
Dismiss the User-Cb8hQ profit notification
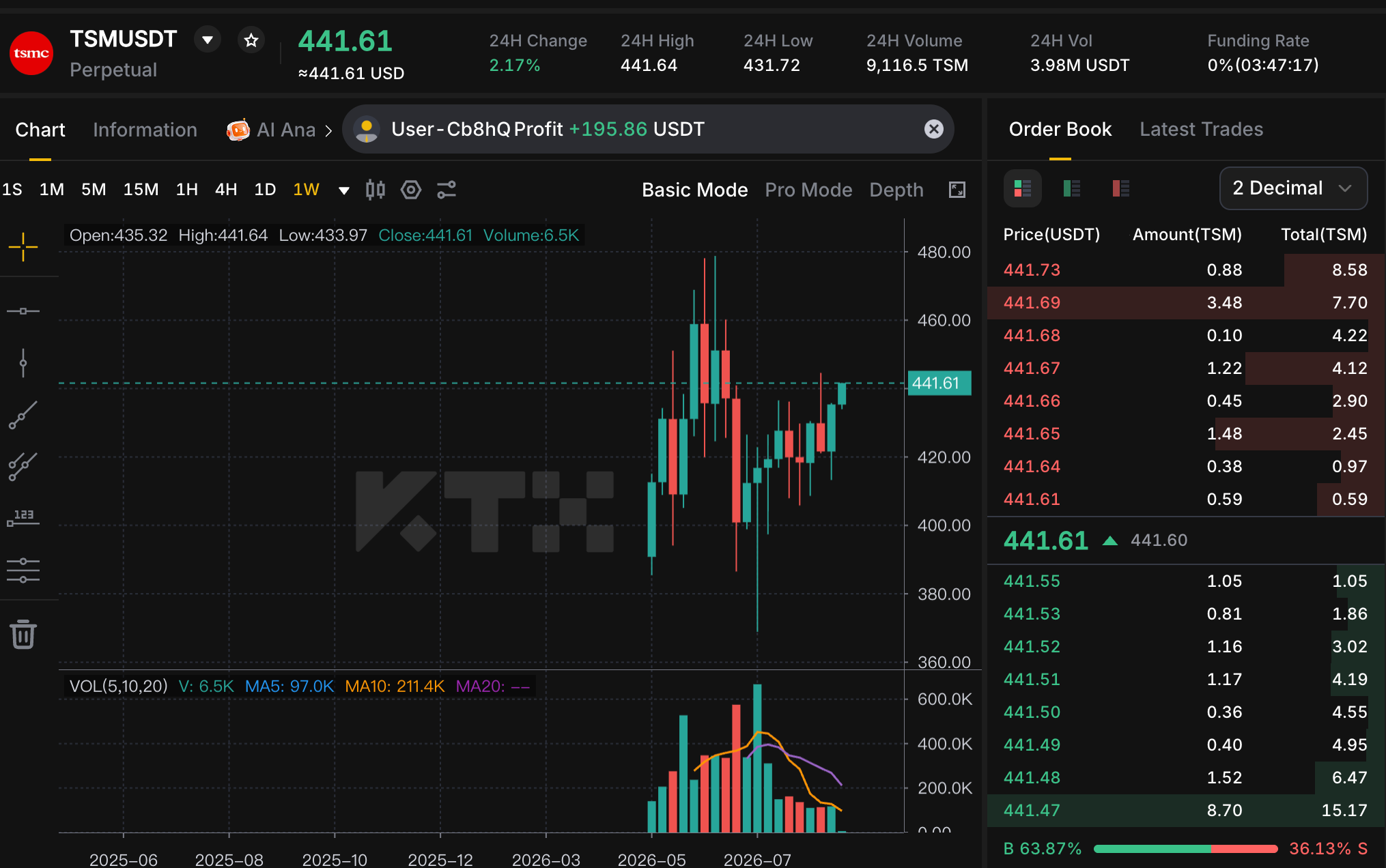click(x=934, y=129)
